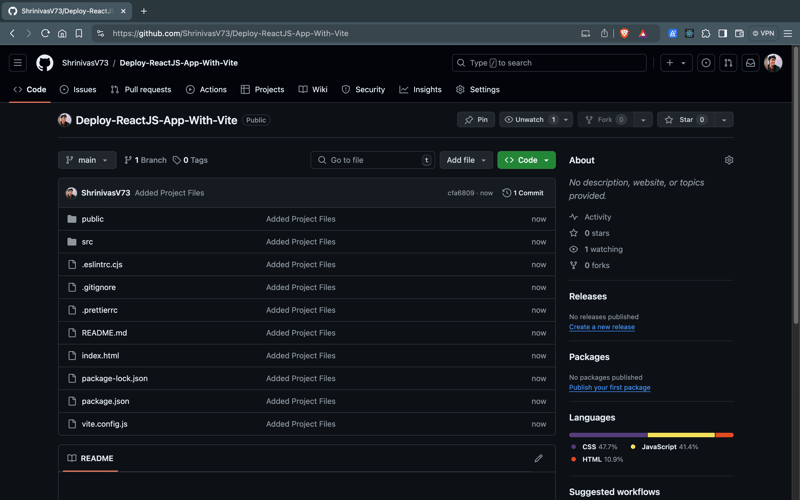This screenshot has width=800, height=500.
Task: Close the ShrinivasV73 browser tab
Action: click(123, 11)
